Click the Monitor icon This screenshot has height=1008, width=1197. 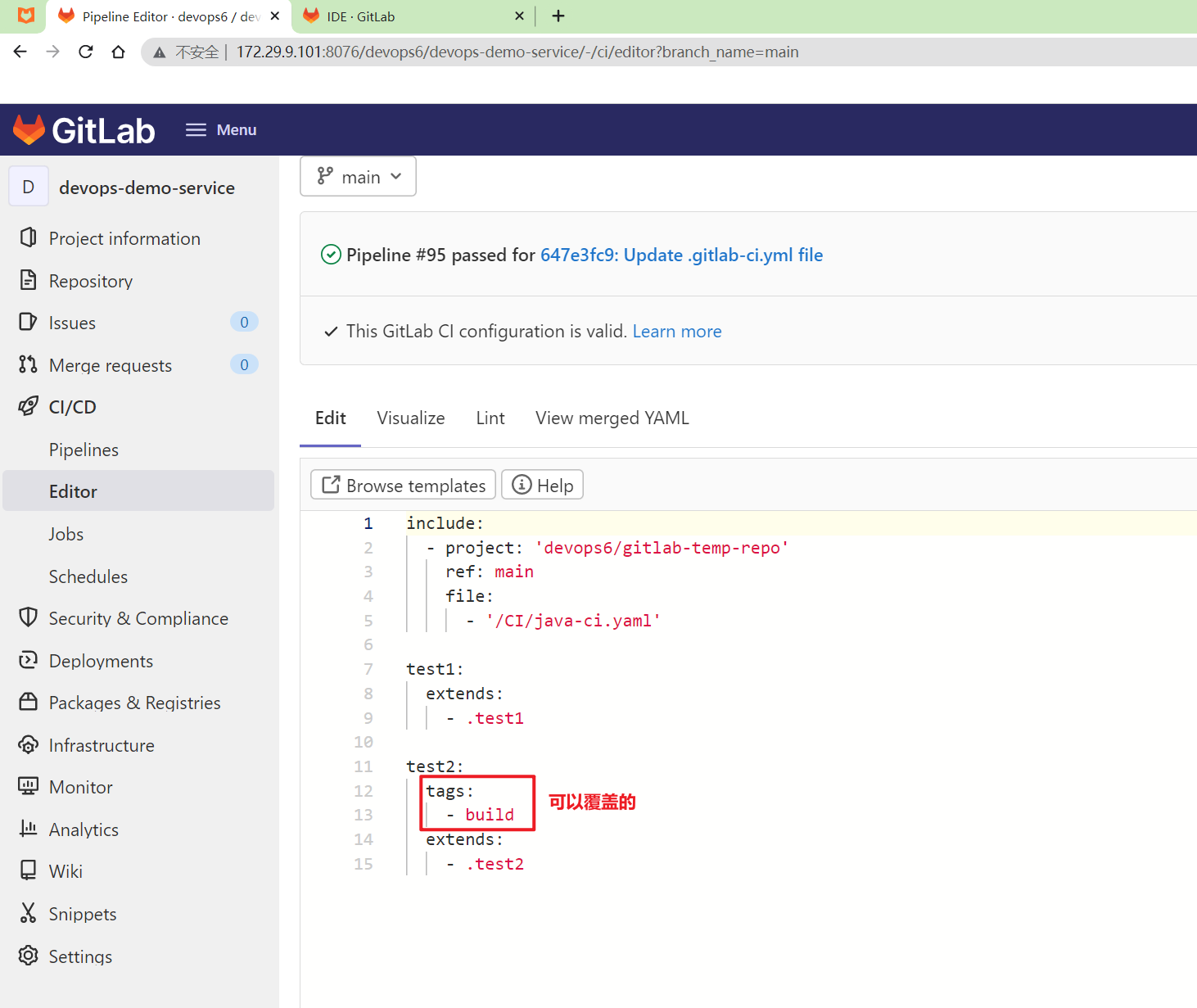28,786
